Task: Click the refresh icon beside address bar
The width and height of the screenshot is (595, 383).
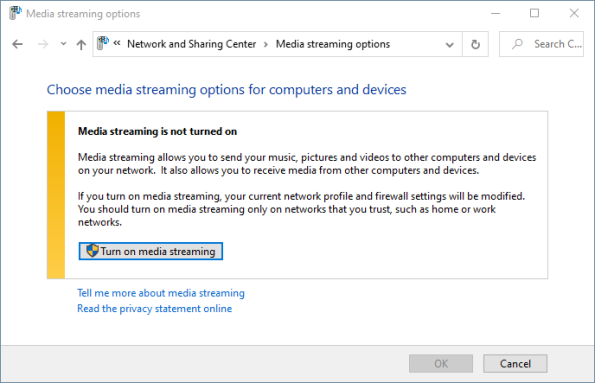Action: point(475,44)
